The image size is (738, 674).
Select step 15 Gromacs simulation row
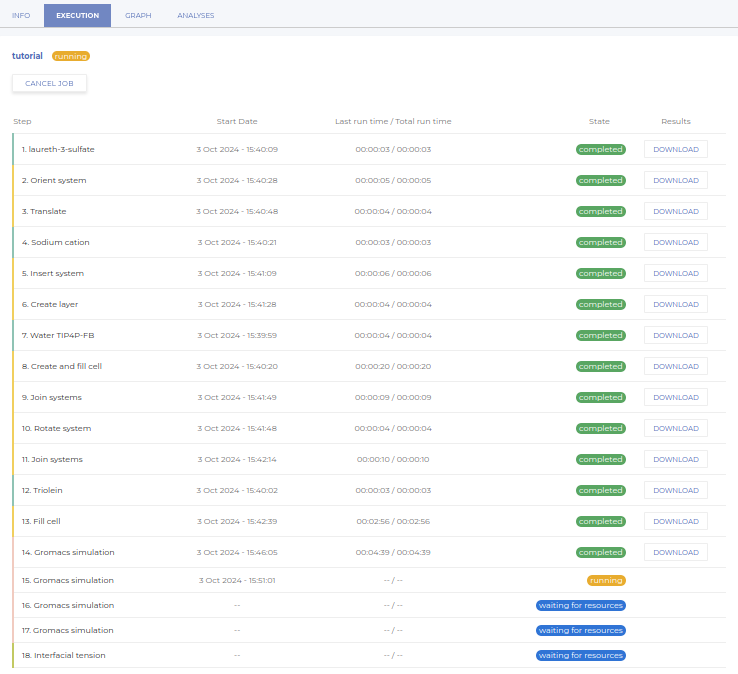(68, 580)
